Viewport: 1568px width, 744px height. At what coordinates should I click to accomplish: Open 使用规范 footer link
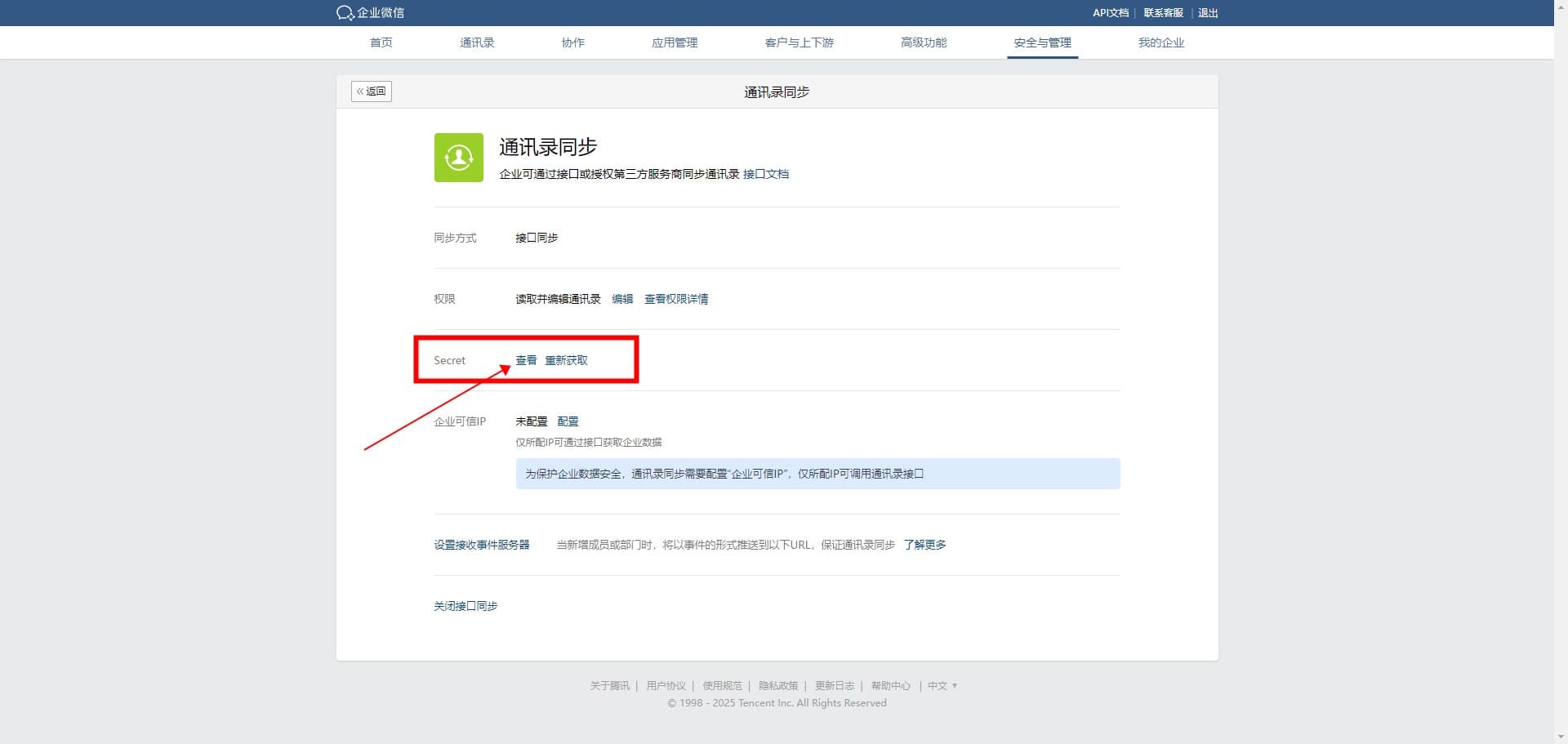pyautogui.click(x=723, y=686)
